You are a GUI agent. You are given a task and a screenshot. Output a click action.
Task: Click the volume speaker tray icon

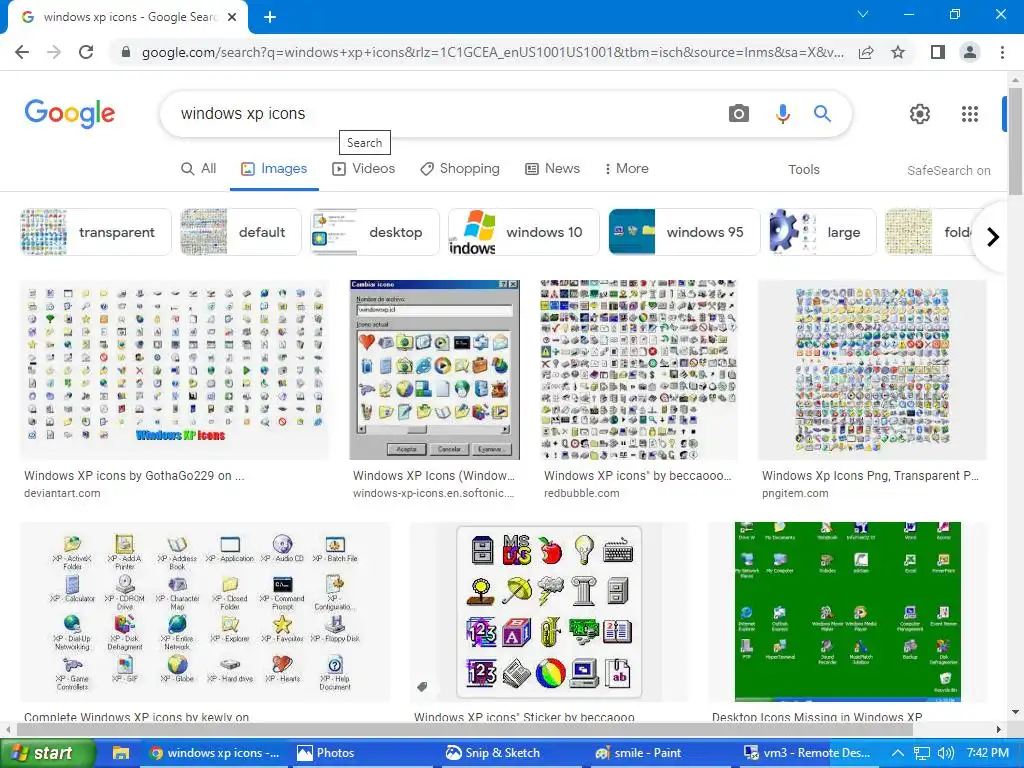946,753
